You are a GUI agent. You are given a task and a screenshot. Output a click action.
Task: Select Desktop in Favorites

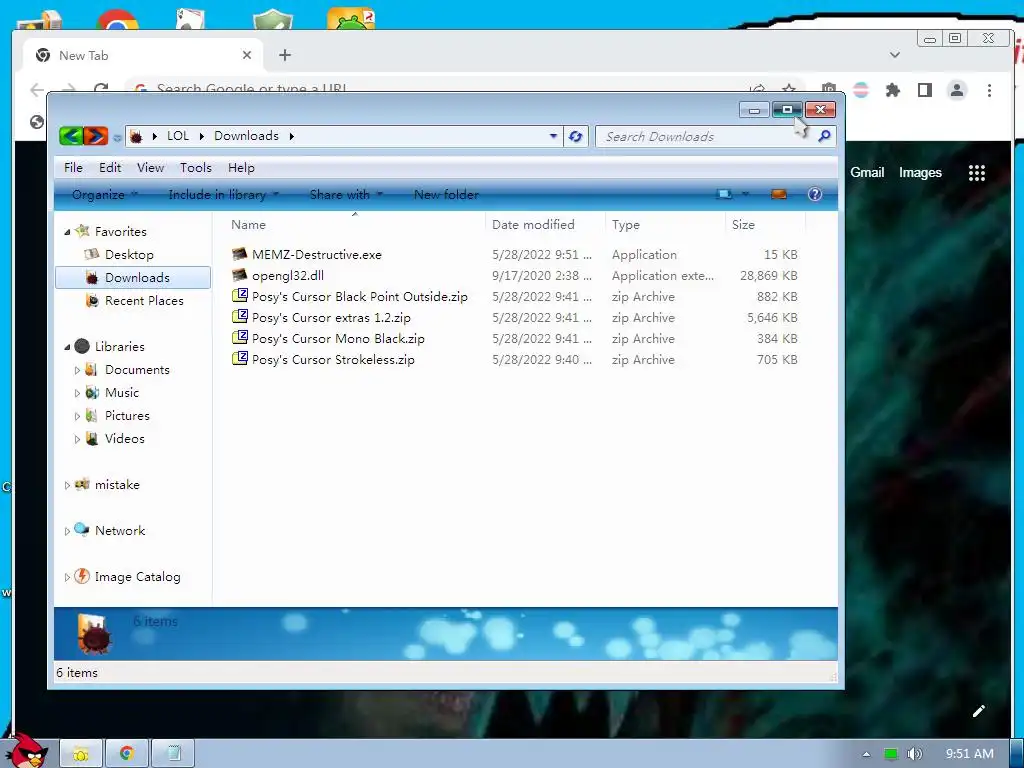point(129,255)
